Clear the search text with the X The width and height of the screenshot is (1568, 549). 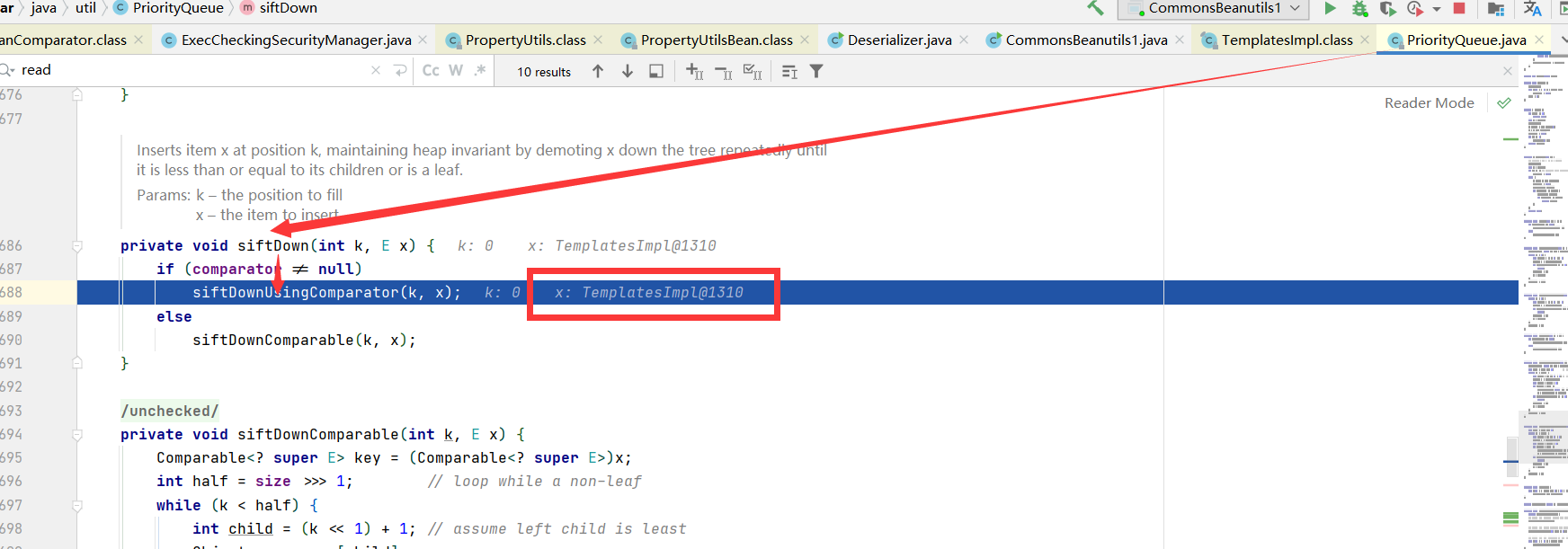(376, 70)
